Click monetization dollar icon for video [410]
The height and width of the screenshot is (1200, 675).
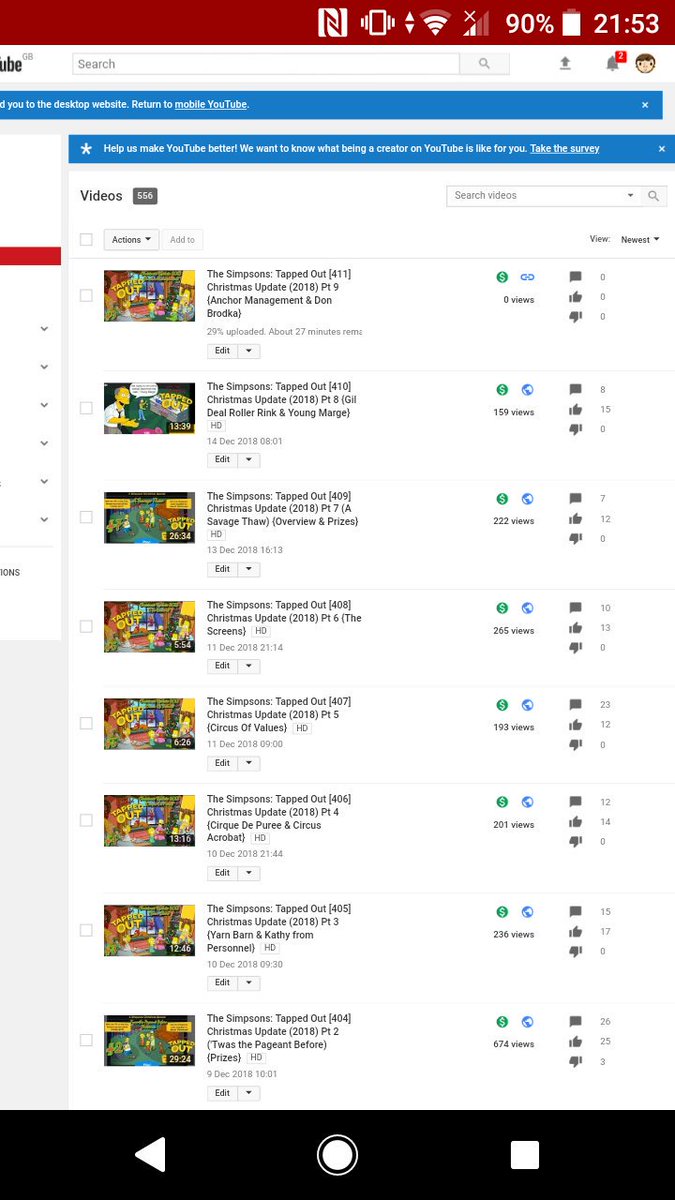click(x=502, y=390)
